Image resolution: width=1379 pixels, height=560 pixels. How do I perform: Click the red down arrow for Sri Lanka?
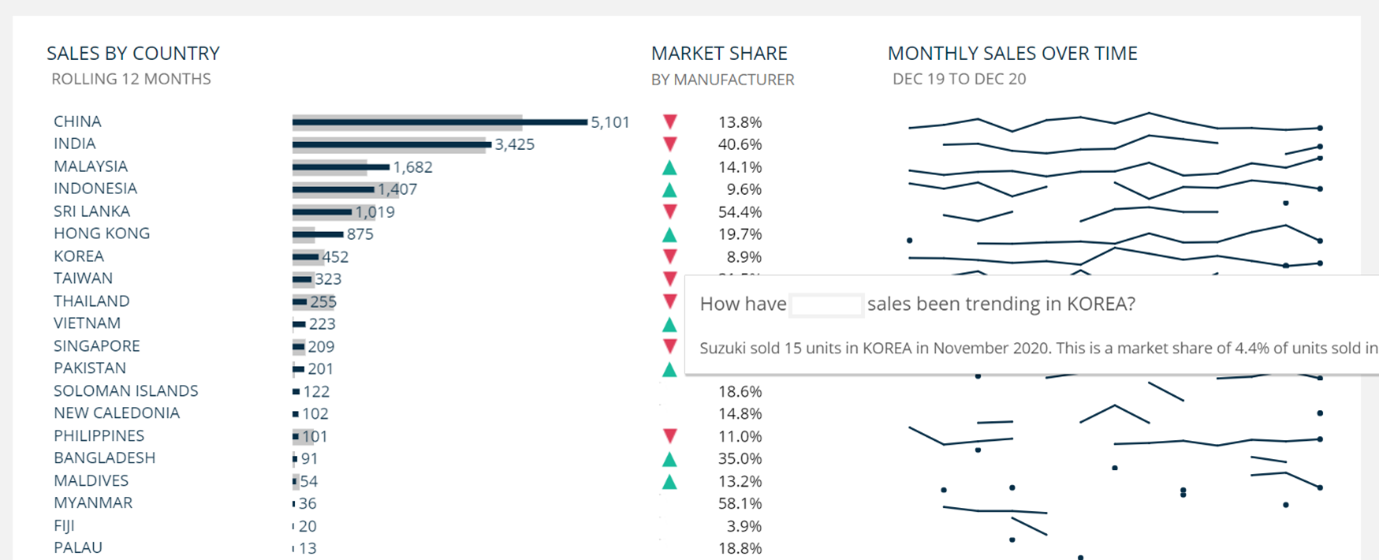(x=670, y=212)
